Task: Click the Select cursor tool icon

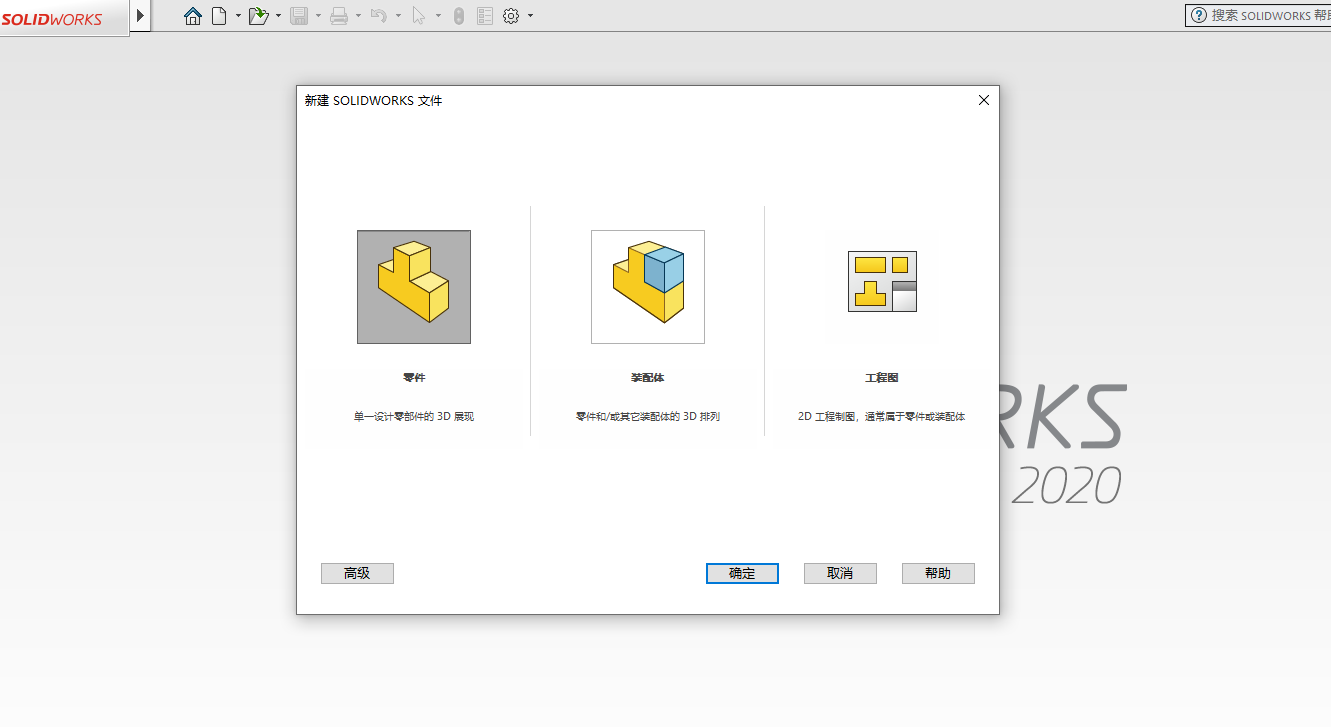Action: [419, 16]
